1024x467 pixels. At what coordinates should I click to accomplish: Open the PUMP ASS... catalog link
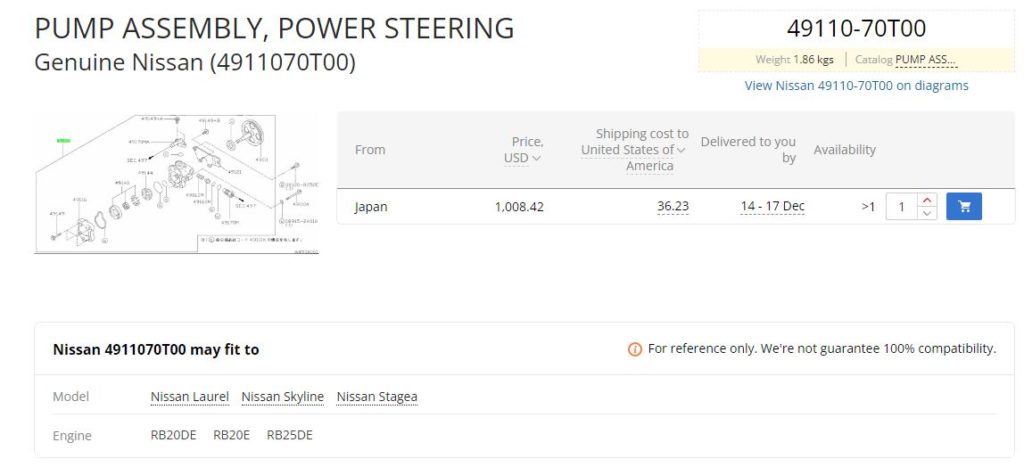[x=926, y=60]
